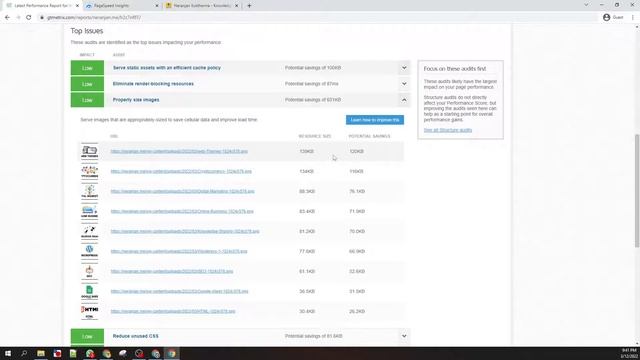Collapse the 'Properly size images' audit chevron
Screen dimensions: 640x360
point(404,100)
